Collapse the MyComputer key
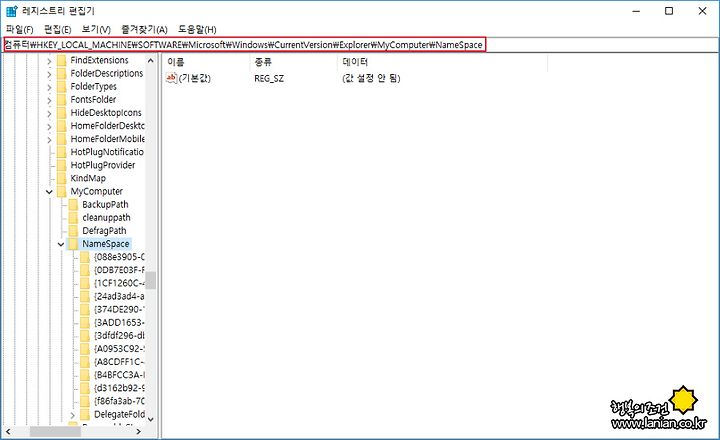The height and width of the screenshot is (440, 720). coord(49,192)
